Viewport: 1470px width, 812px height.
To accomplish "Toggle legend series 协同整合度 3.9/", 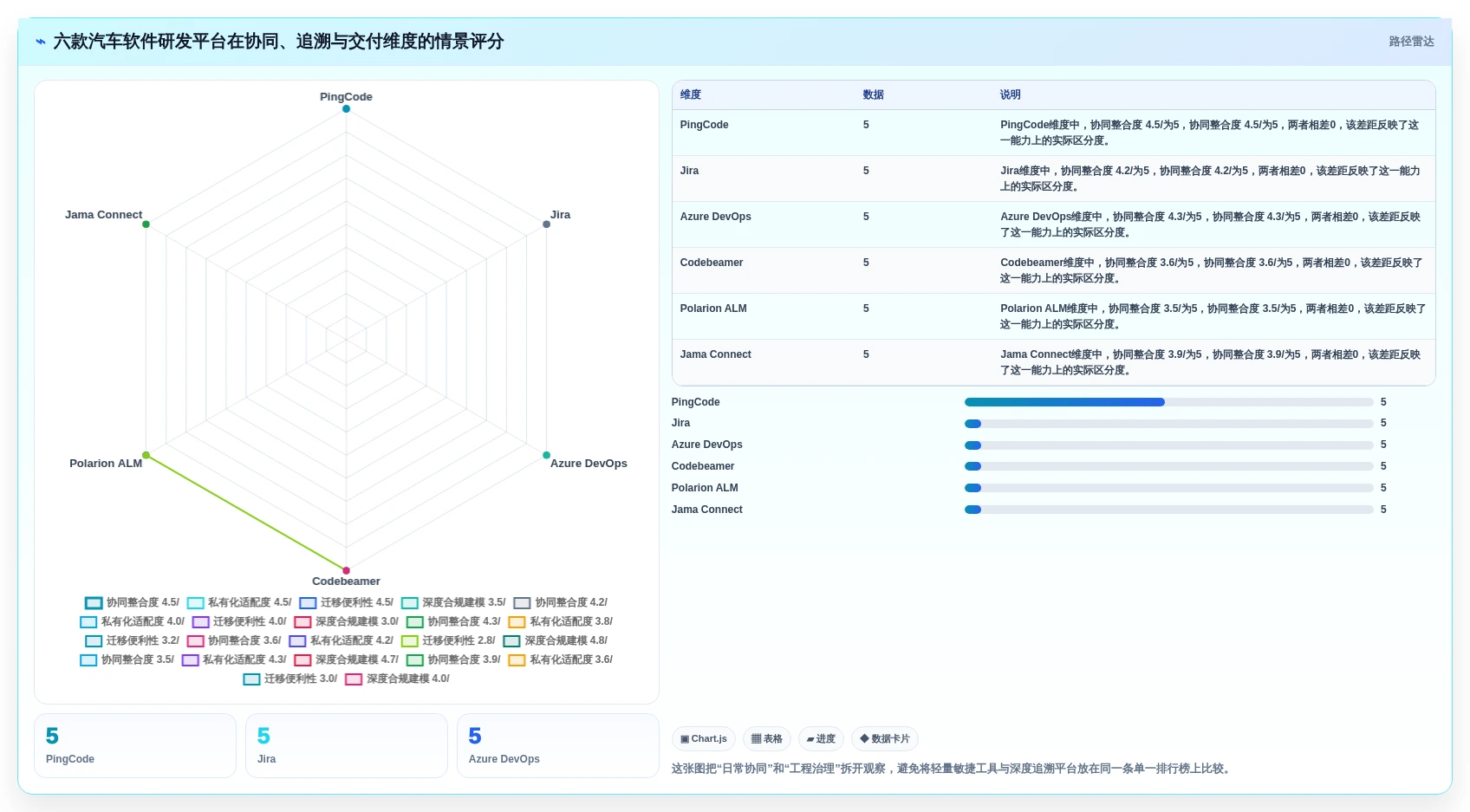I will coord(453,659).
